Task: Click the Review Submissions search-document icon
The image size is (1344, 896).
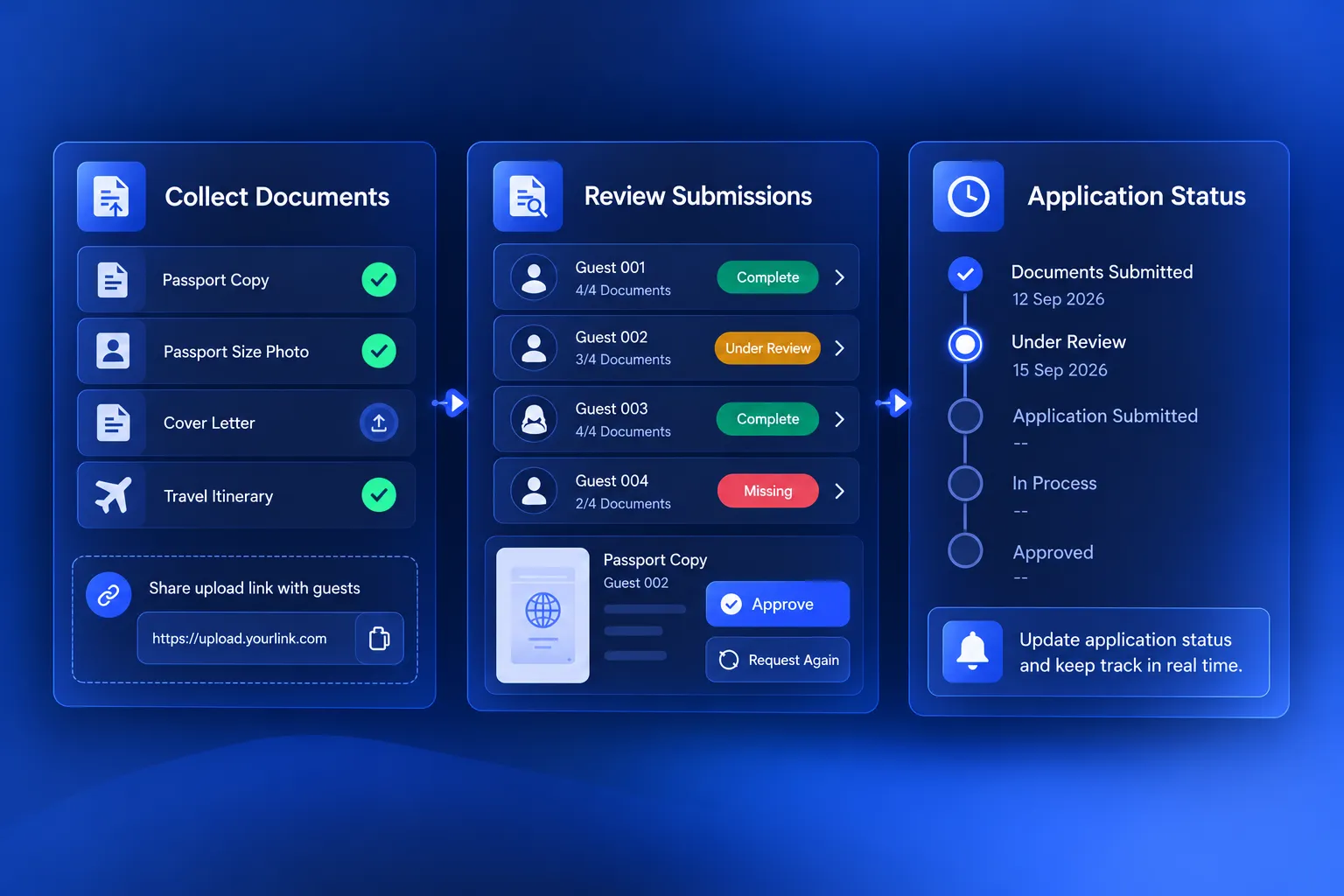Action: coord(528,196)
